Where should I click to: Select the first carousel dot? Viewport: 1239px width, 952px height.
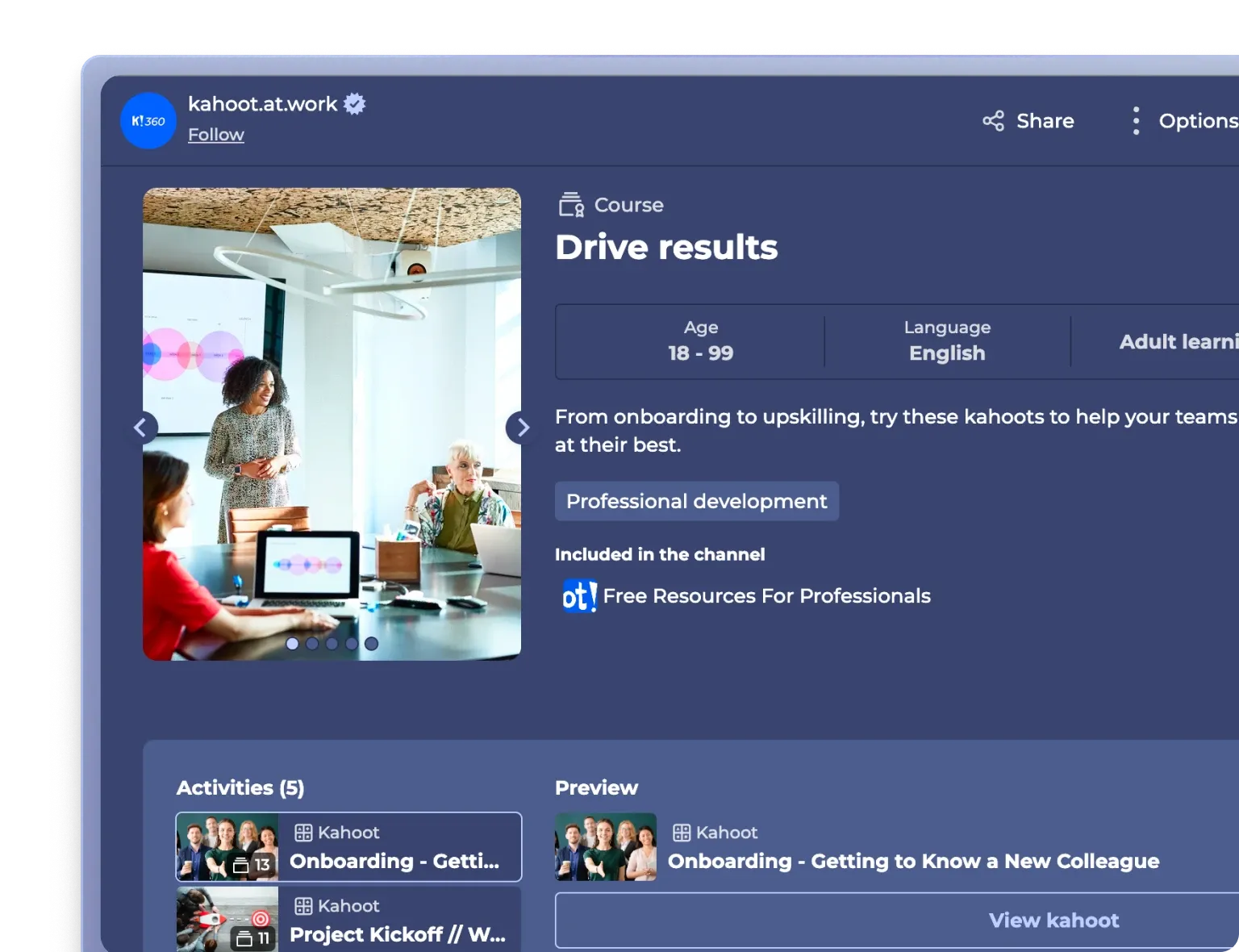292,644
